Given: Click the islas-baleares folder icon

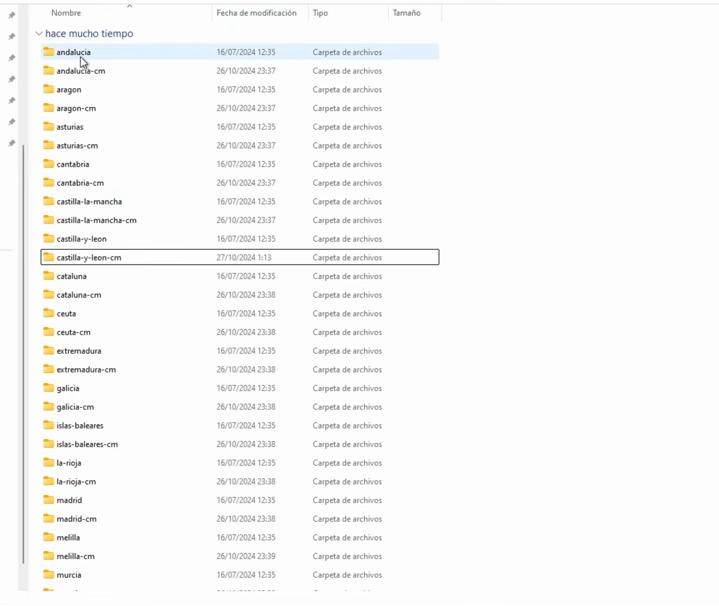Looking at the screenshot, I should [x=49, y=425].
